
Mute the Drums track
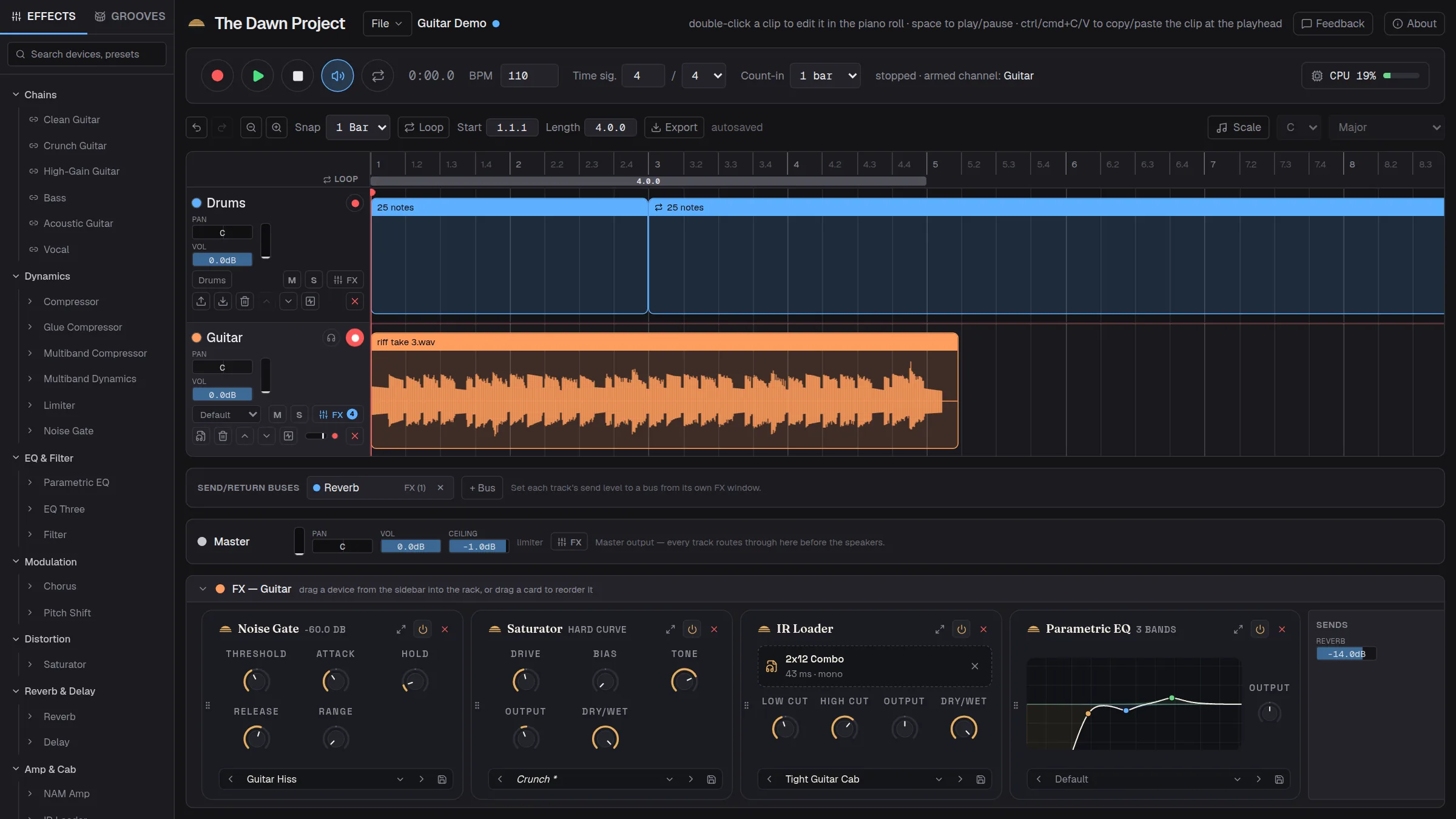pos(292,280)
